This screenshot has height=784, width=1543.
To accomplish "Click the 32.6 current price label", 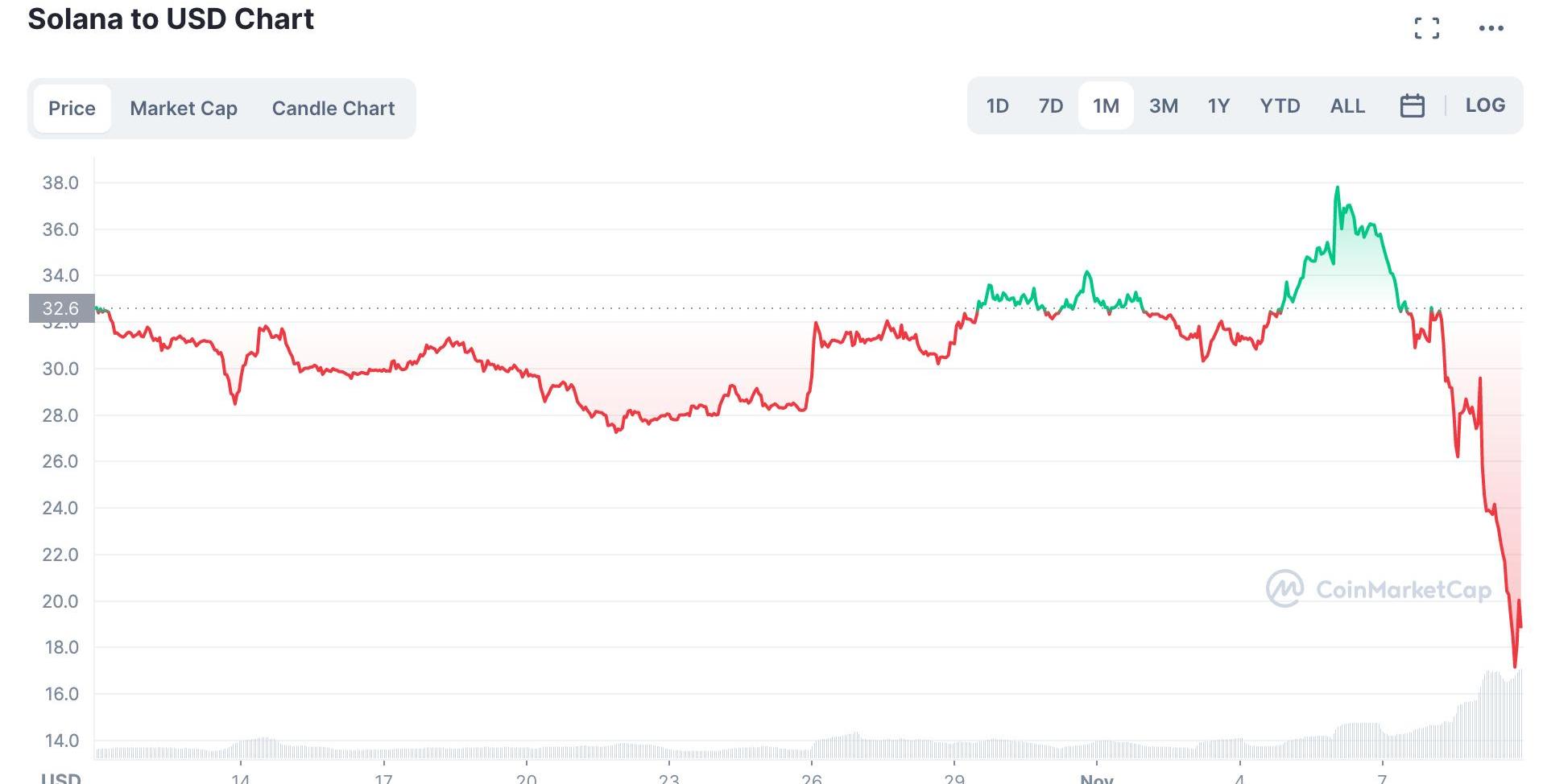I will pos(61,308).
